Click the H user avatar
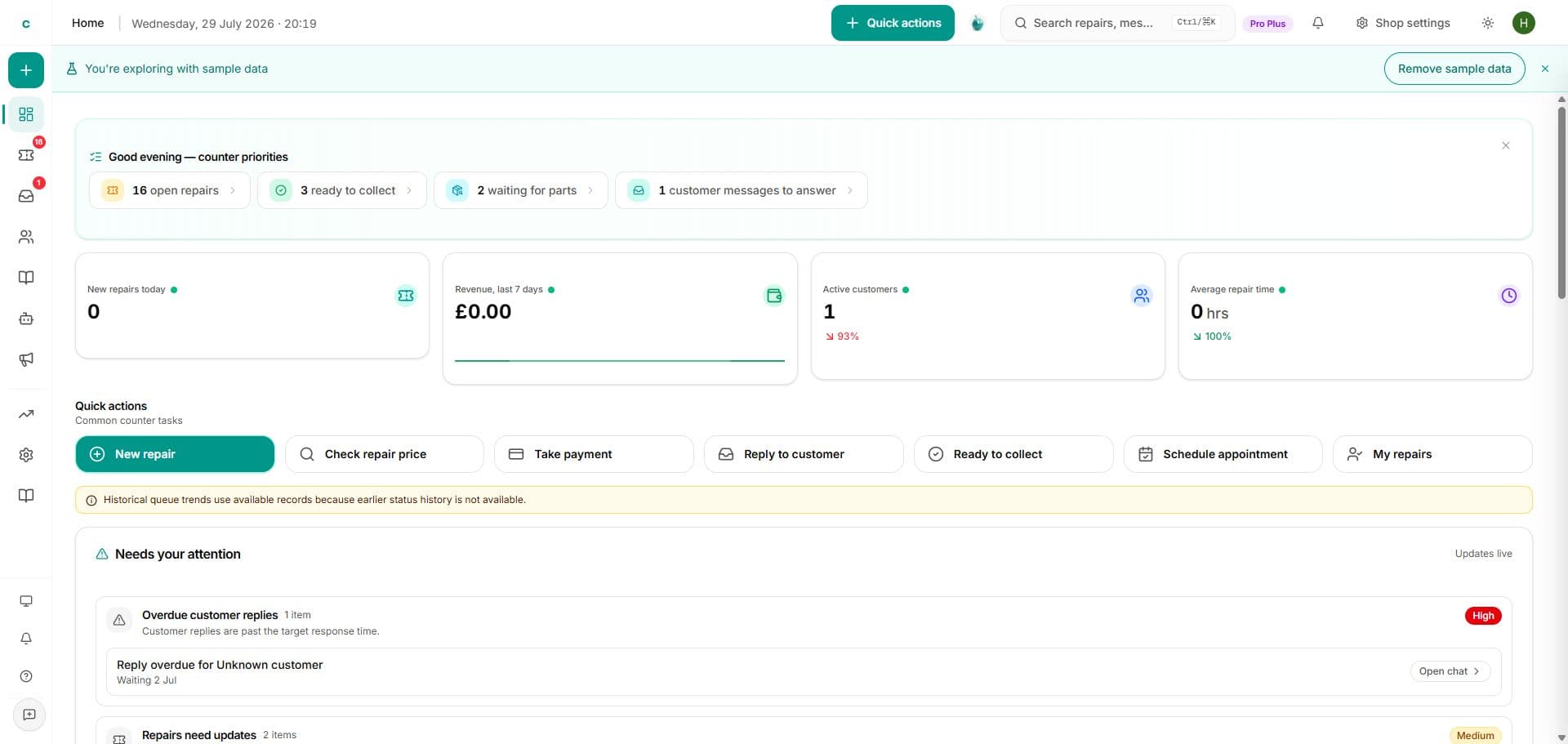1568x744 pixels. (x=1523, y=23)
